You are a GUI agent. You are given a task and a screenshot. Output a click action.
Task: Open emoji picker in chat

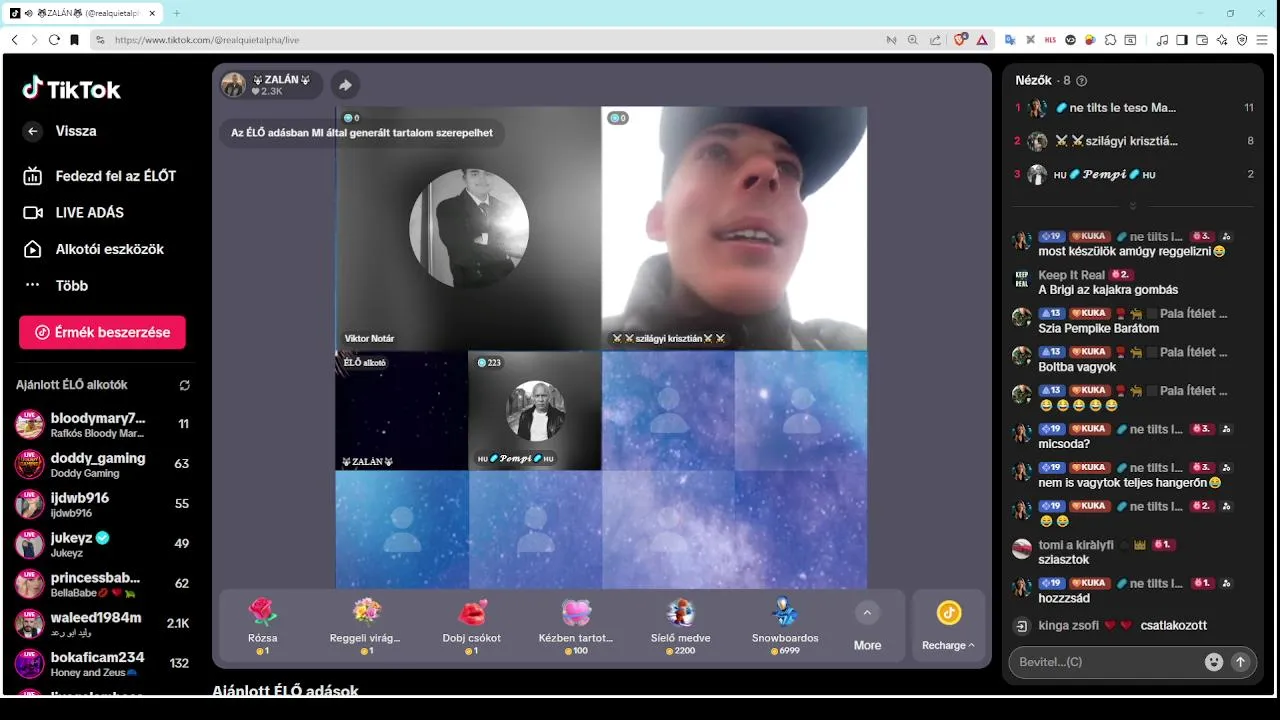coord(1214,662)
